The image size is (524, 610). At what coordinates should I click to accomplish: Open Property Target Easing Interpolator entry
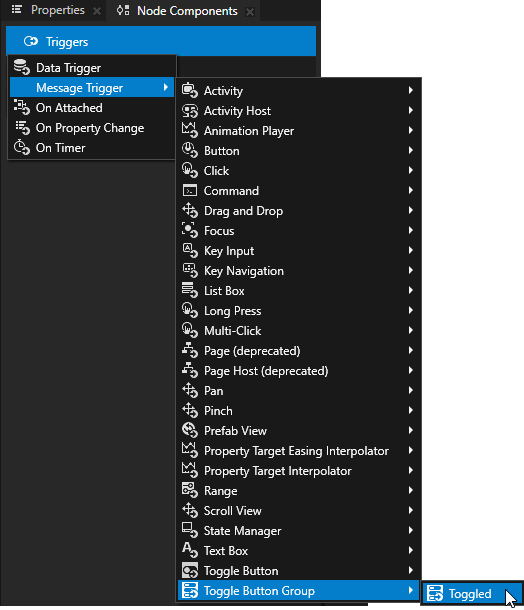click(x=298, y=450)
